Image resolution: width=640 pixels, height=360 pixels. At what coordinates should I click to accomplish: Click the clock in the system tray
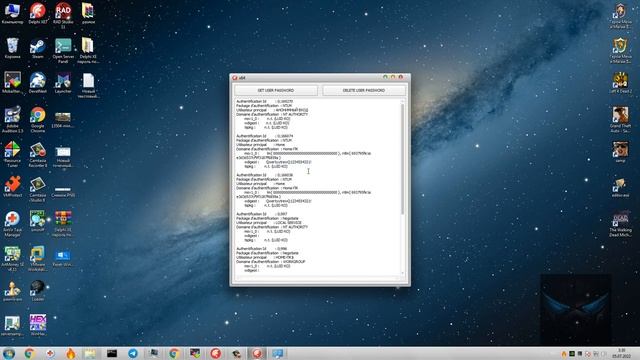(622, 353)
